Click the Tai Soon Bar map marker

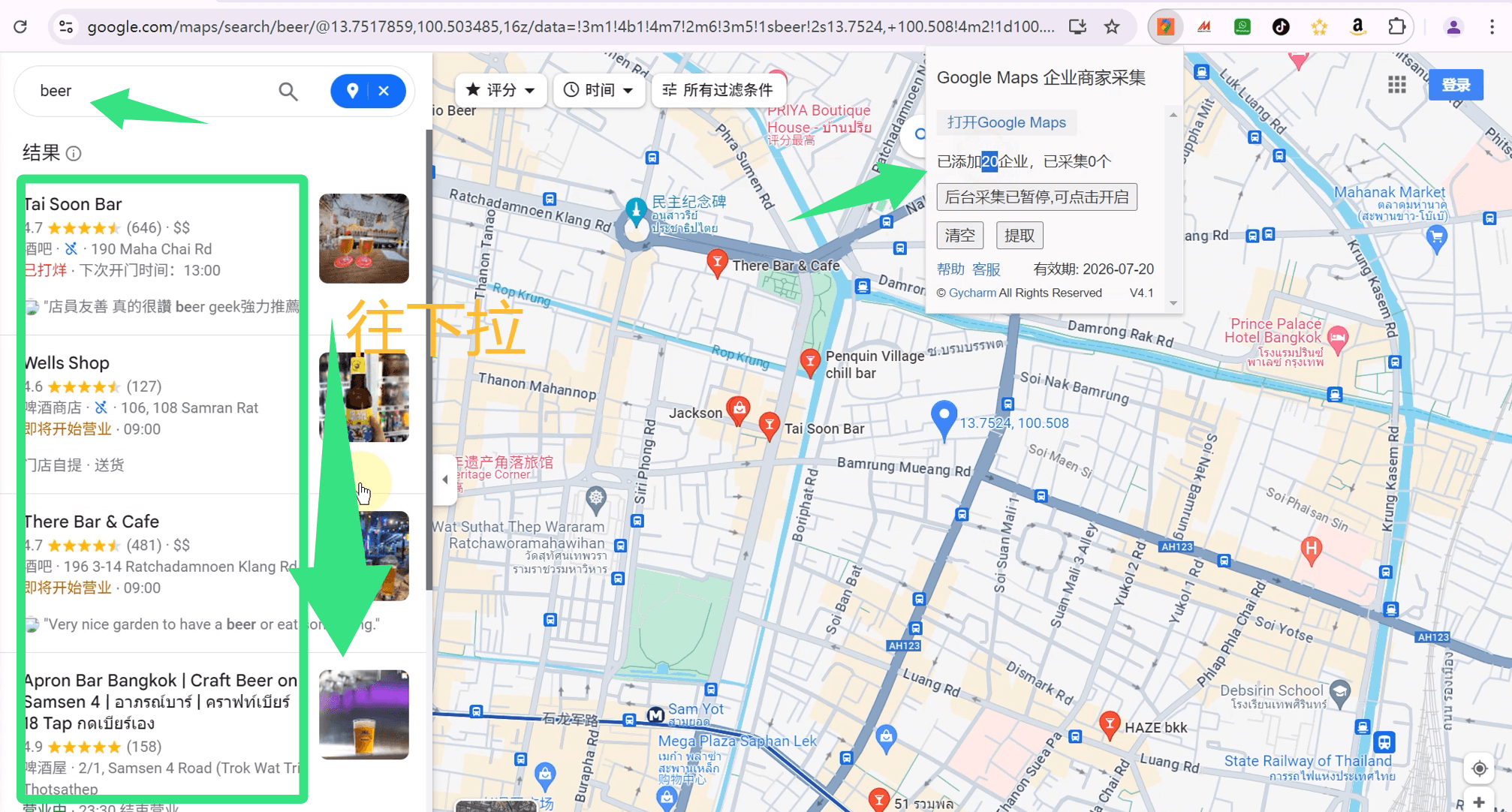pyautogui.click(x=769, y=426)
